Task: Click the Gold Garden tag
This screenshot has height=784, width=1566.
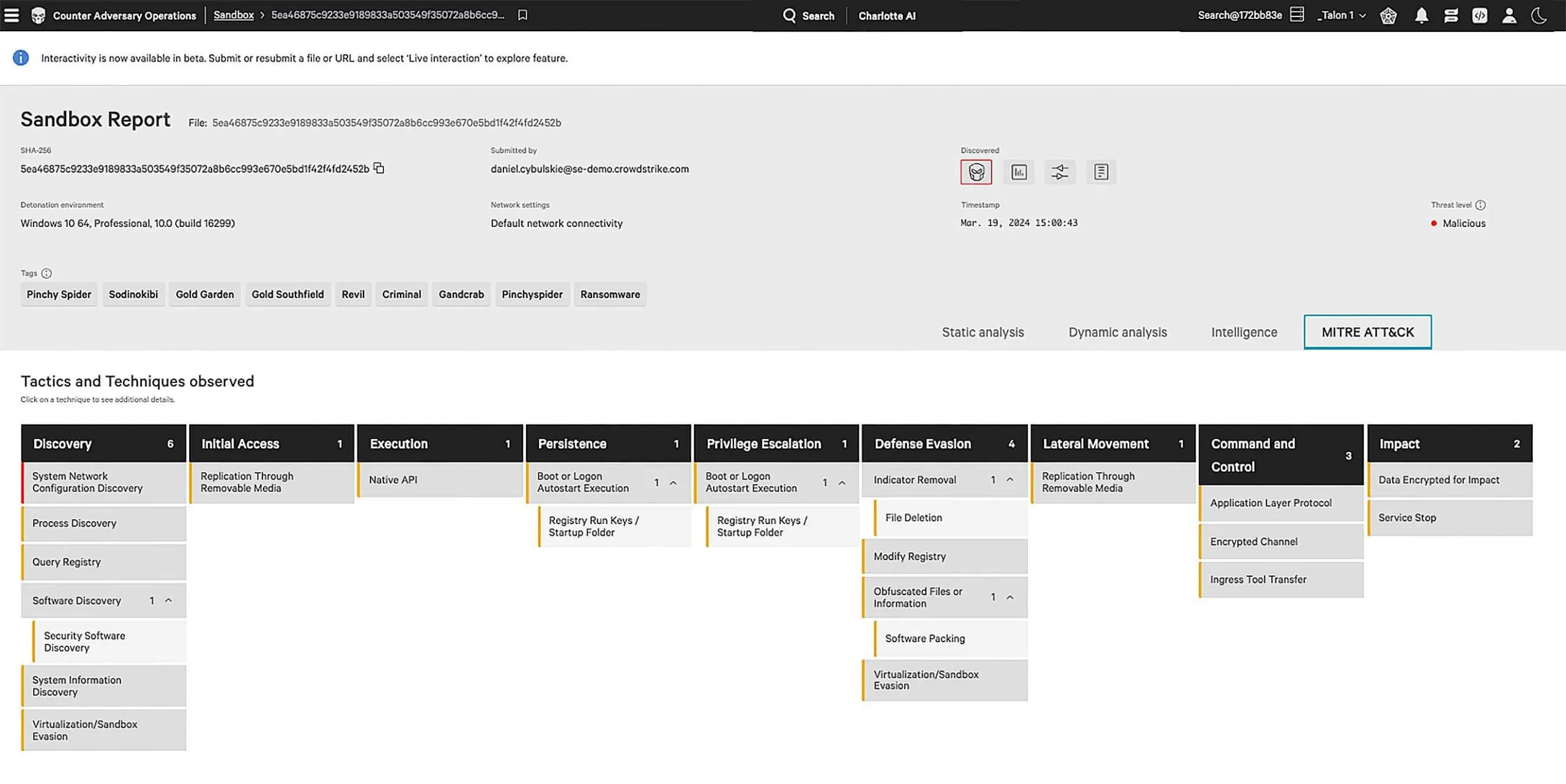Action: [205, 294]
